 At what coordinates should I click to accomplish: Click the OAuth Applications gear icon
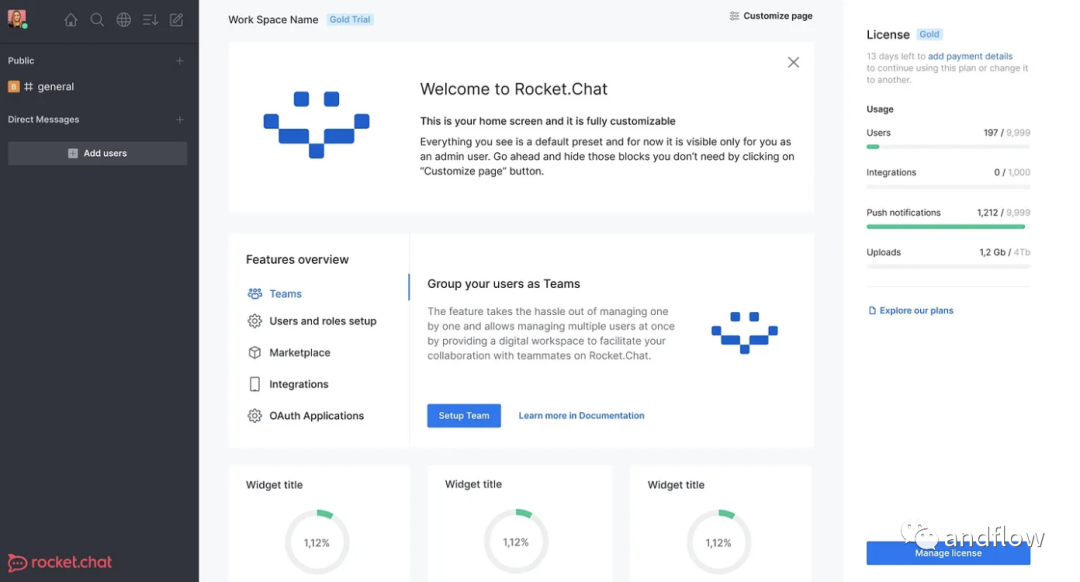[x=255, y=416]
